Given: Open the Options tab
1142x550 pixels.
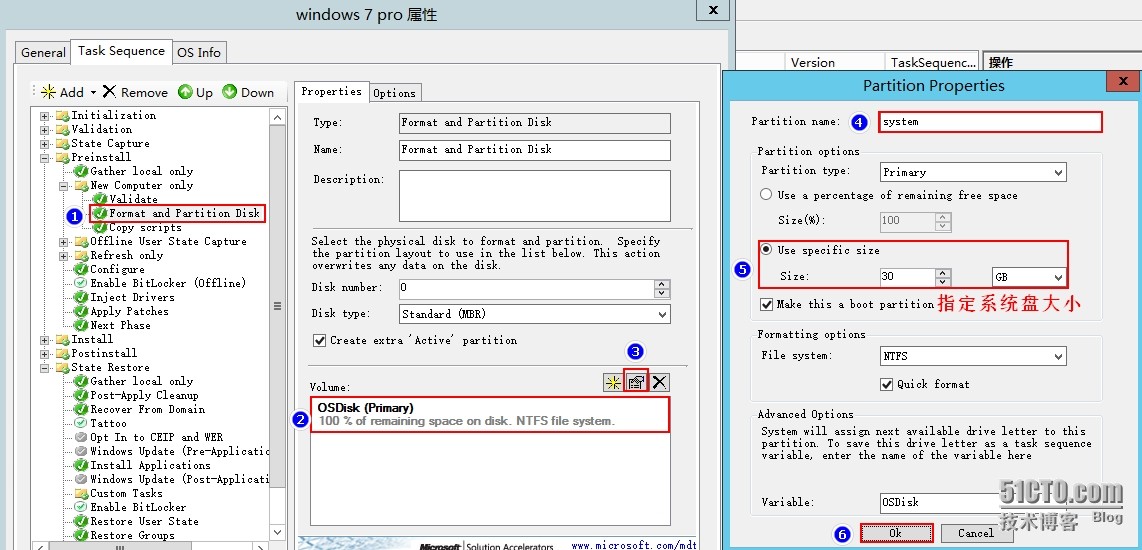Looking at the screenshot, I should pyautogui.click(x=394, y=93).
